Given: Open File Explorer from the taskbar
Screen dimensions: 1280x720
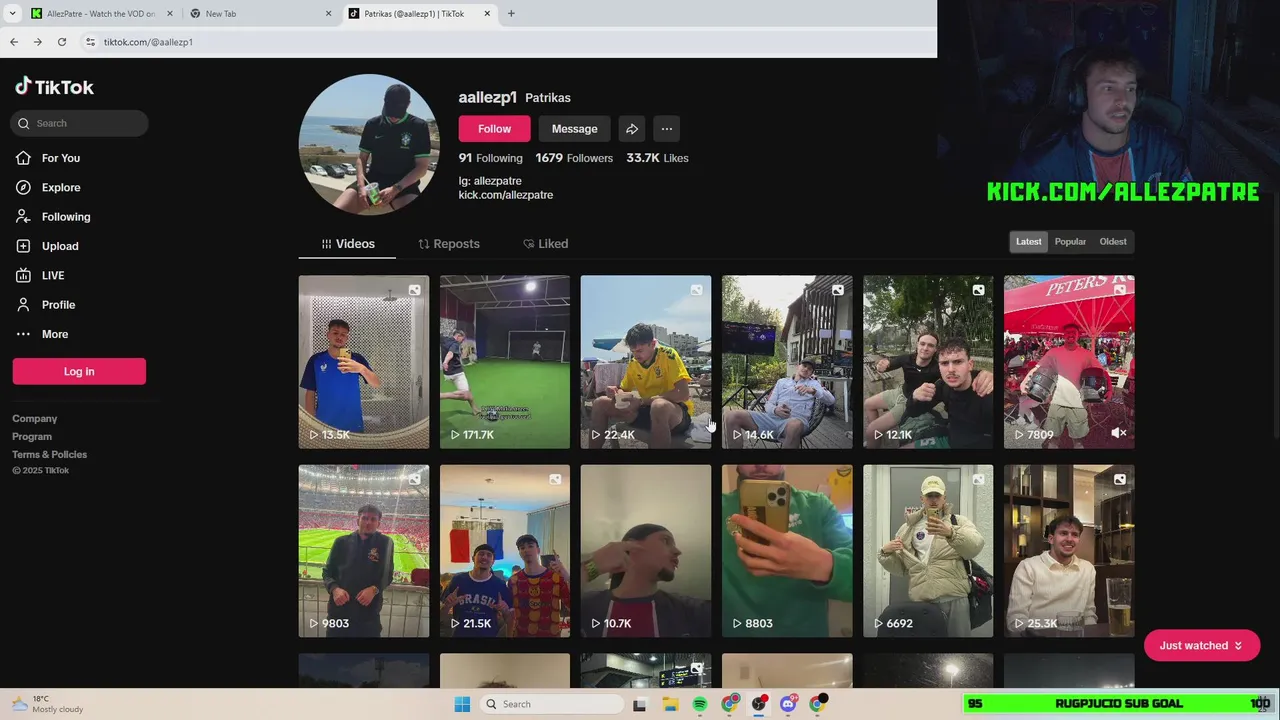Looking at the screenshot, I should [670, 704].
